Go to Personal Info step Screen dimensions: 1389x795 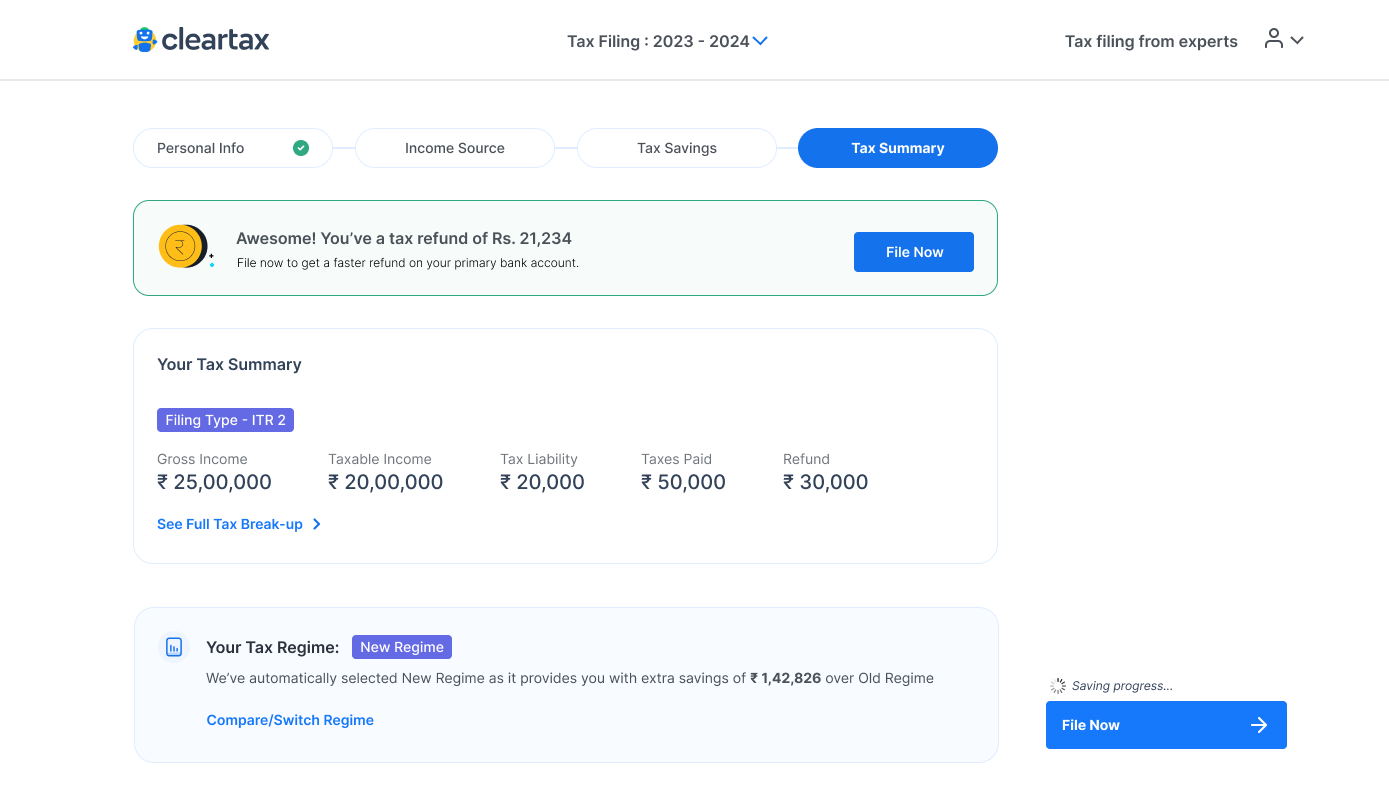(233, 148)
